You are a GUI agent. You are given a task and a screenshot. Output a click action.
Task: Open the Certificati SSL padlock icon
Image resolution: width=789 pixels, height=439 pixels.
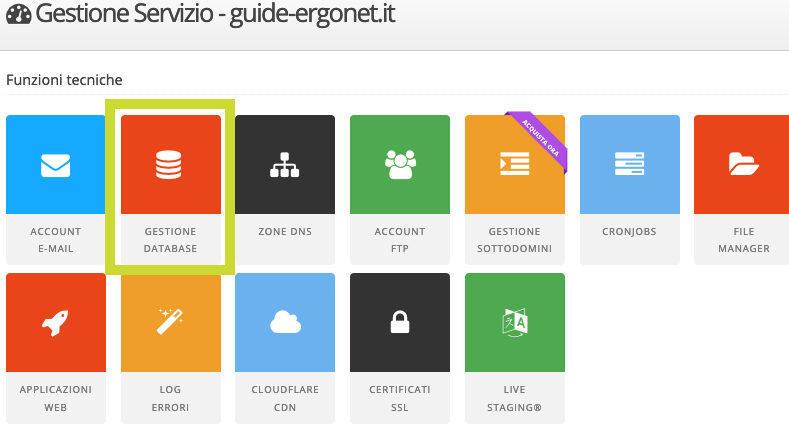399,322
